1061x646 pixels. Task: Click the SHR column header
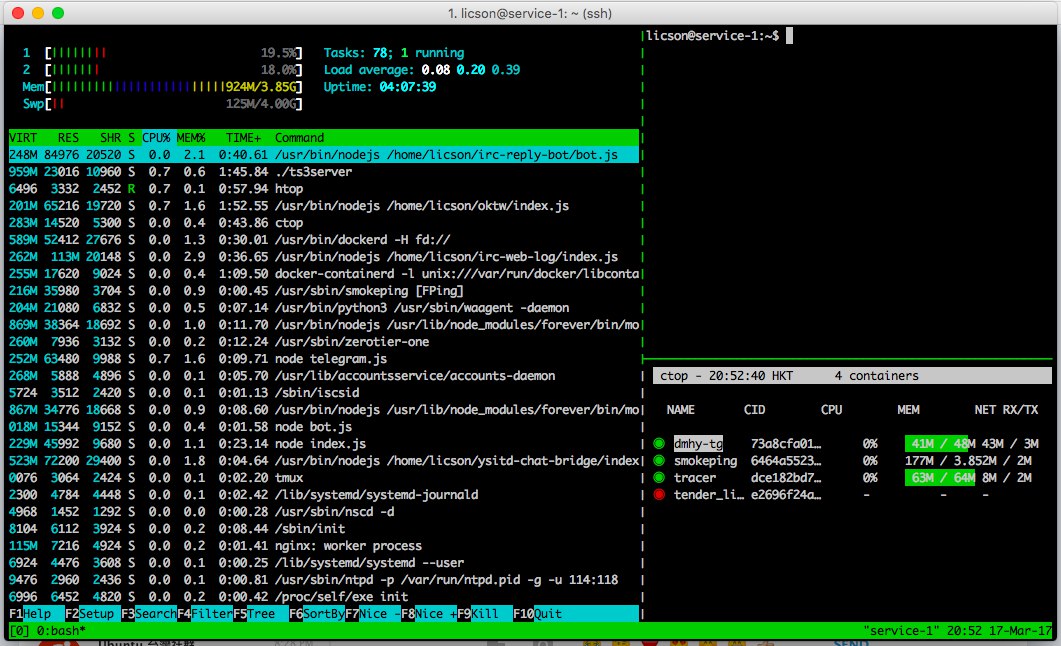click(x=110, y=137)
